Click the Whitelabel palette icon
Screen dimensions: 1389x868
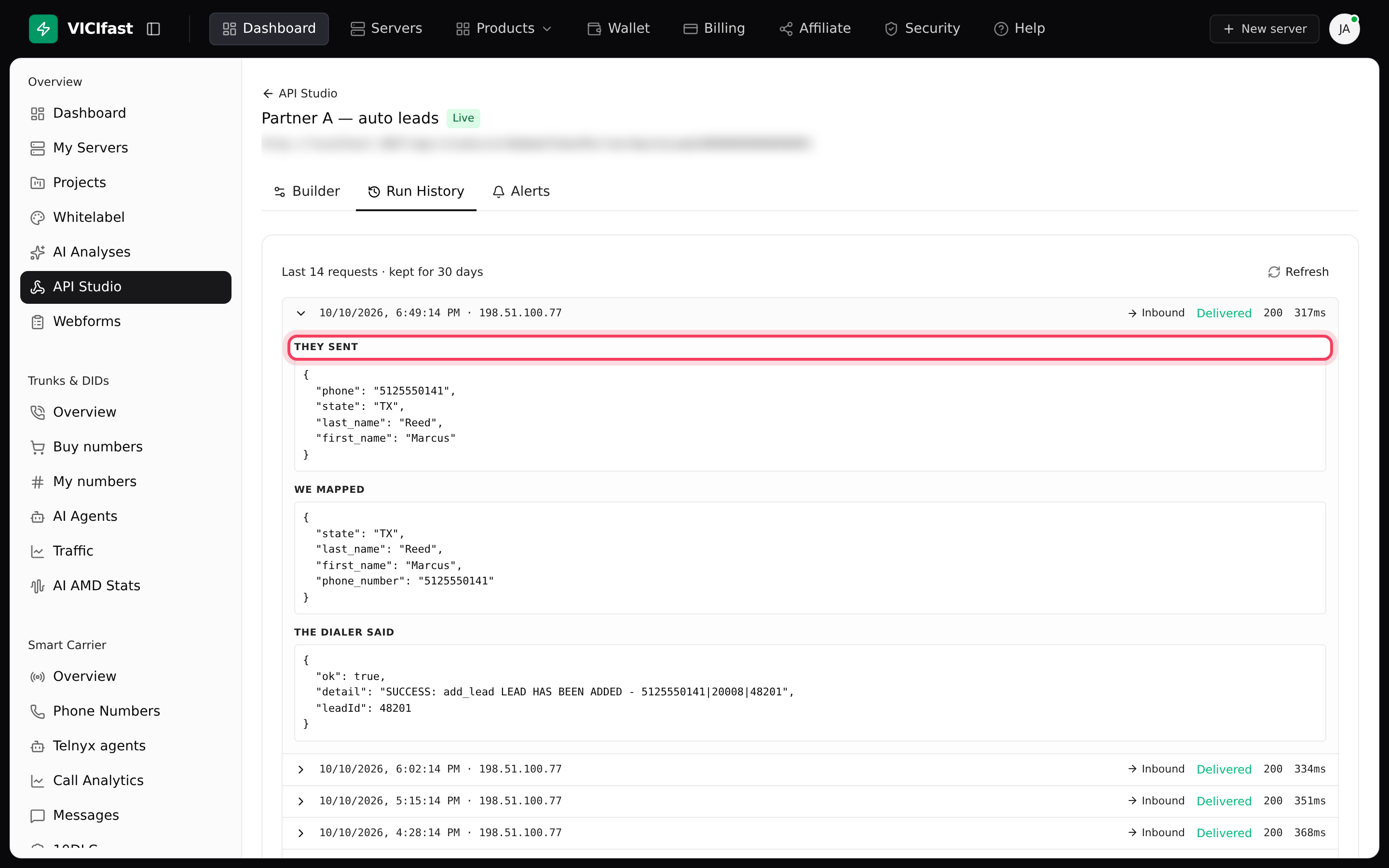37,217
